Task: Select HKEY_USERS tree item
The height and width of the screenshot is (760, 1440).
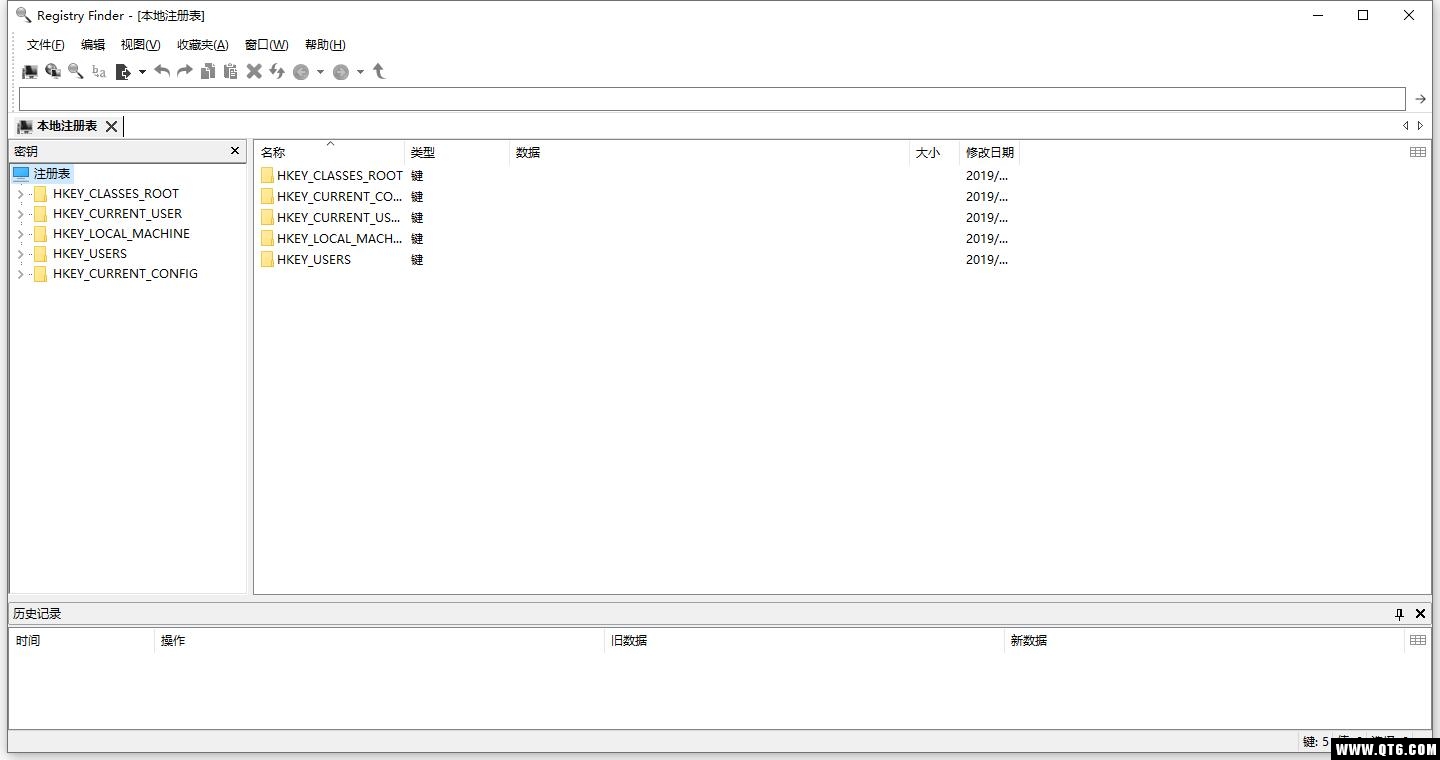Action: [90, 254]
